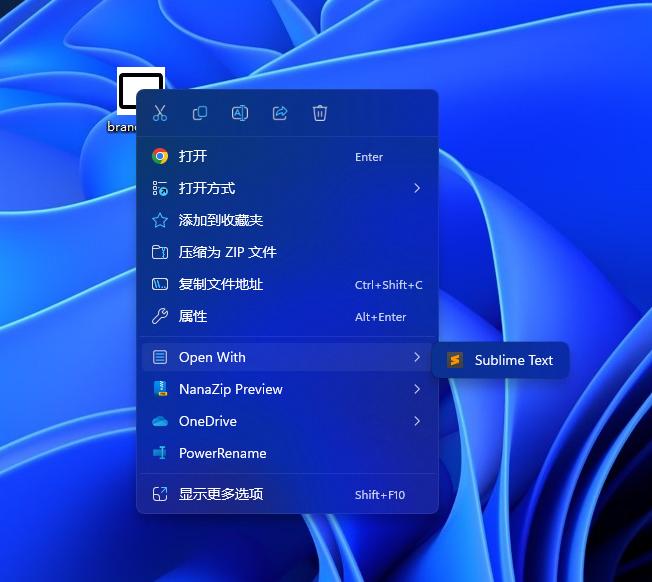This screenshot has height=582, width=652.
Task: Click the Share icon
Action: coord(280,113)
